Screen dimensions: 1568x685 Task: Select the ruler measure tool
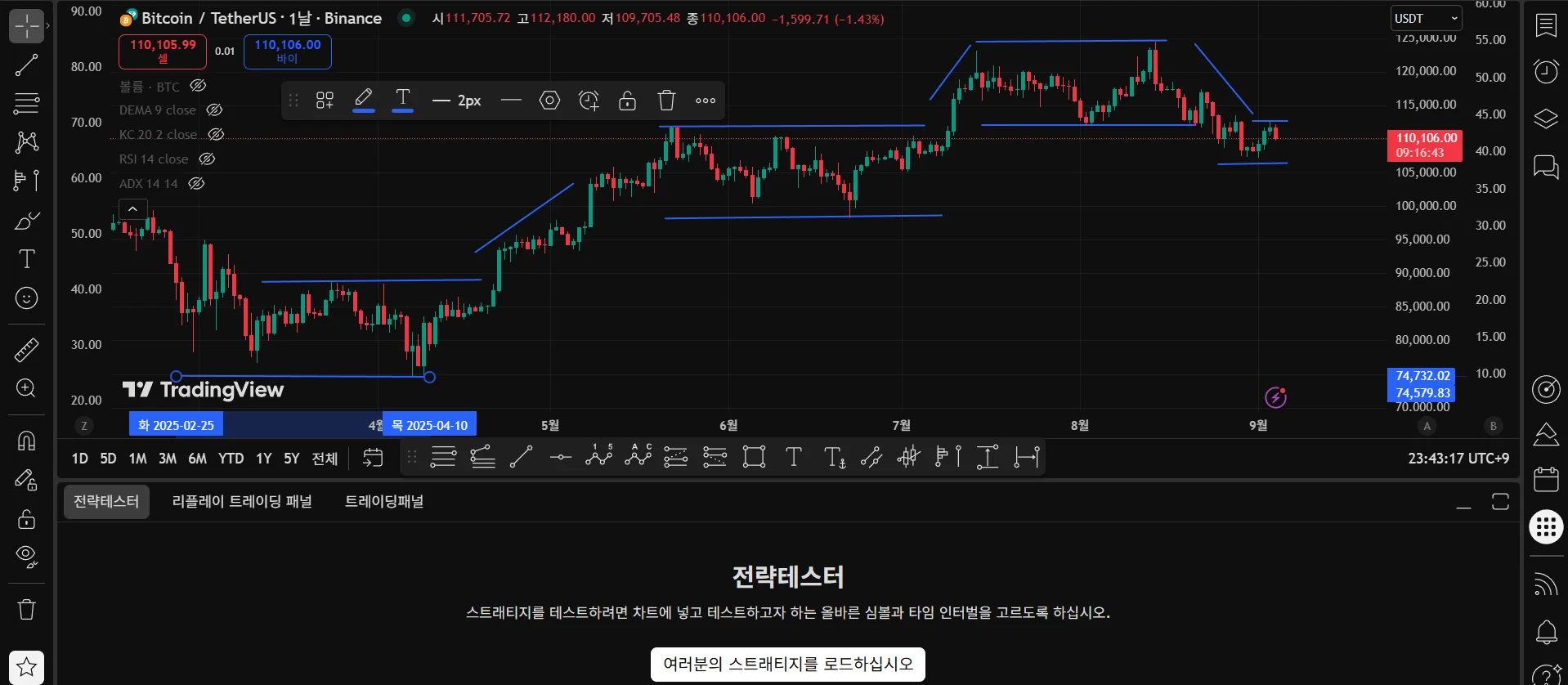point(26,350)
